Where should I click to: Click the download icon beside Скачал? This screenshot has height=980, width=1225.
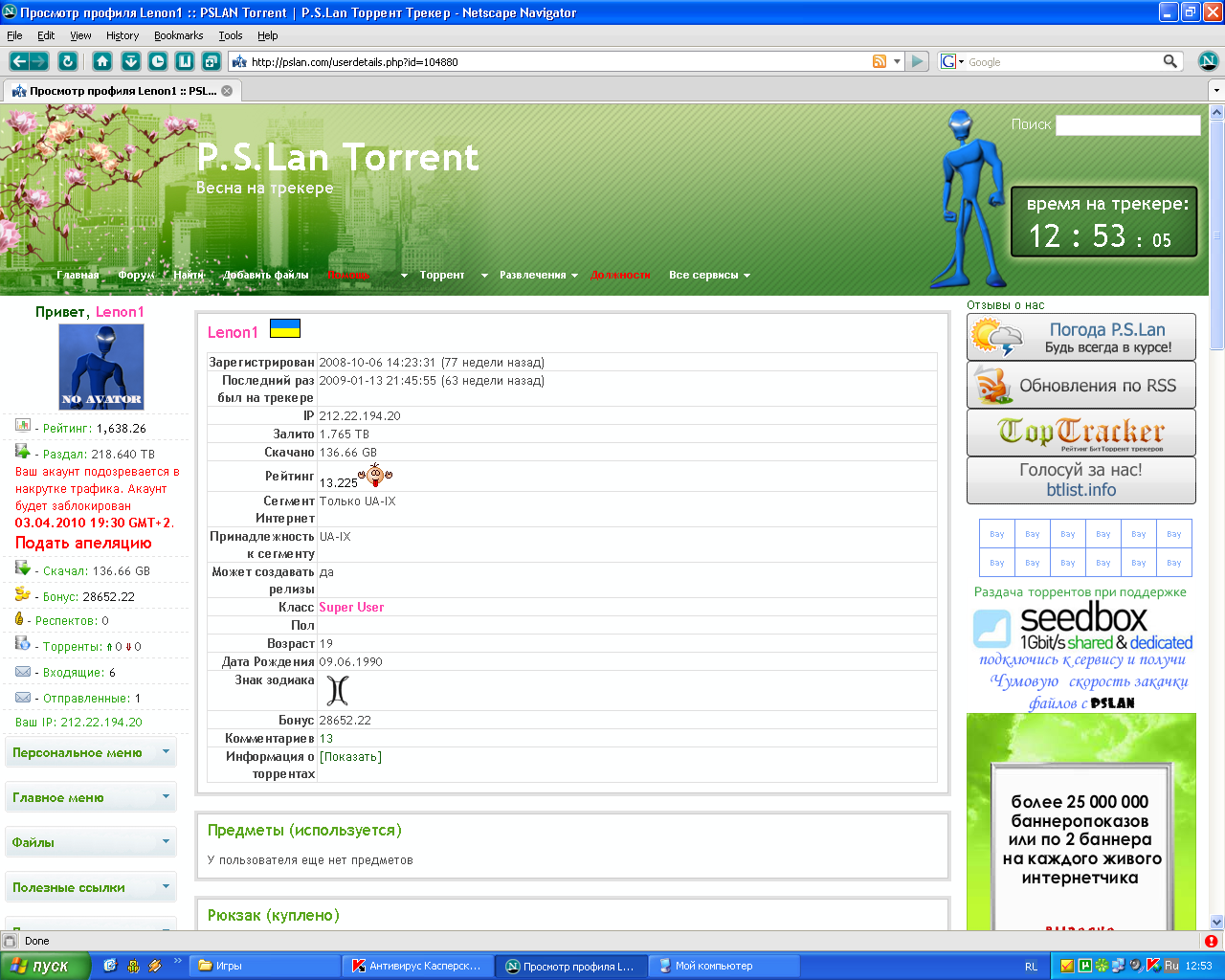coord(23,568)
